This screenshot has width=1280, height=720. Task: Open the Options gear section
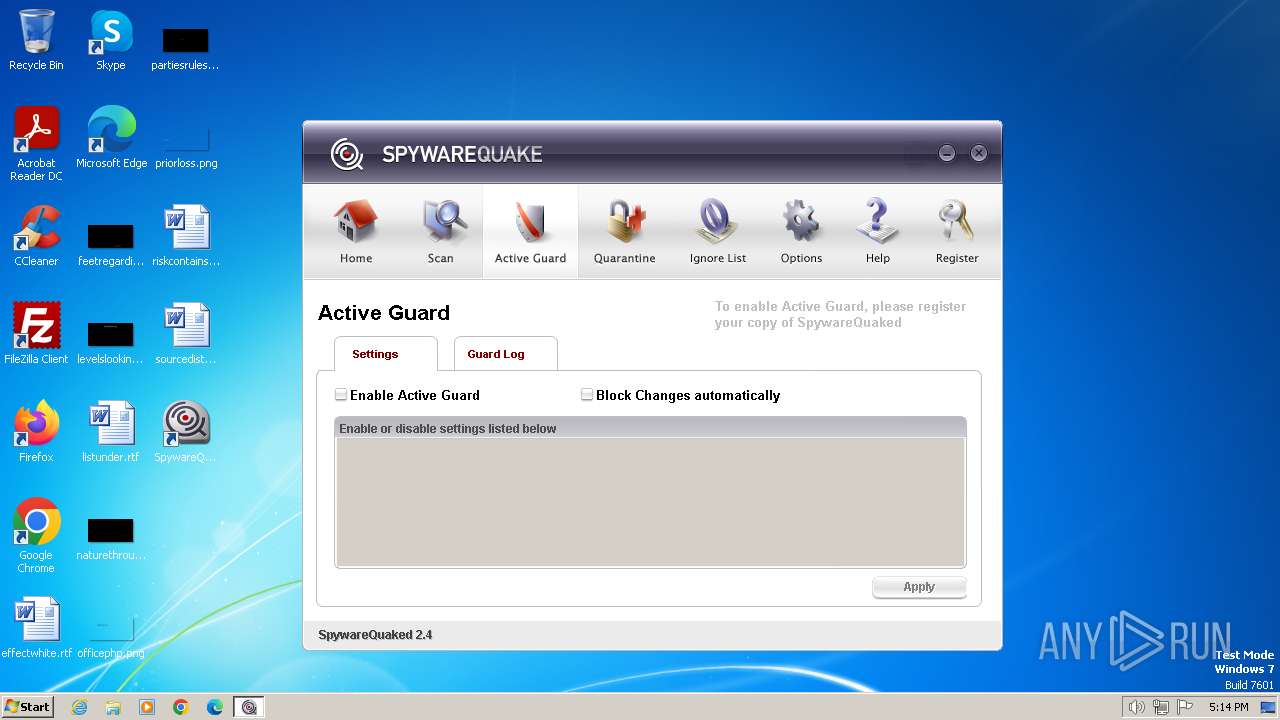[801, 232]
